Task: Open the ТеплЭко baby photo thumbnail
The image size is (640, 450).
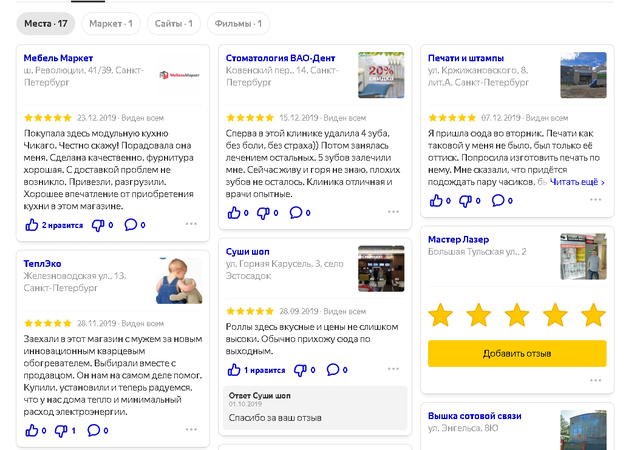Action: point(179,281)
